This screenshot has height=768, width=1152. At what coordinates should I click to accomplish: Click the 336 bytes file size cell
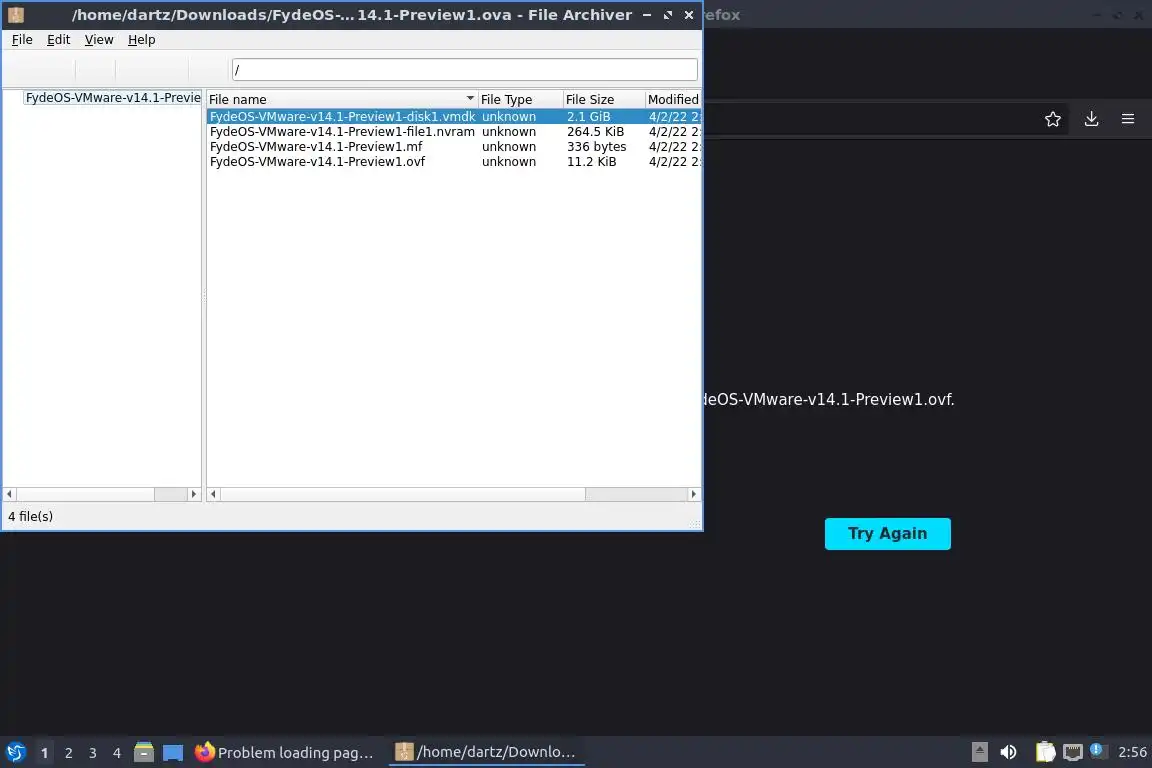click(597, 146)
